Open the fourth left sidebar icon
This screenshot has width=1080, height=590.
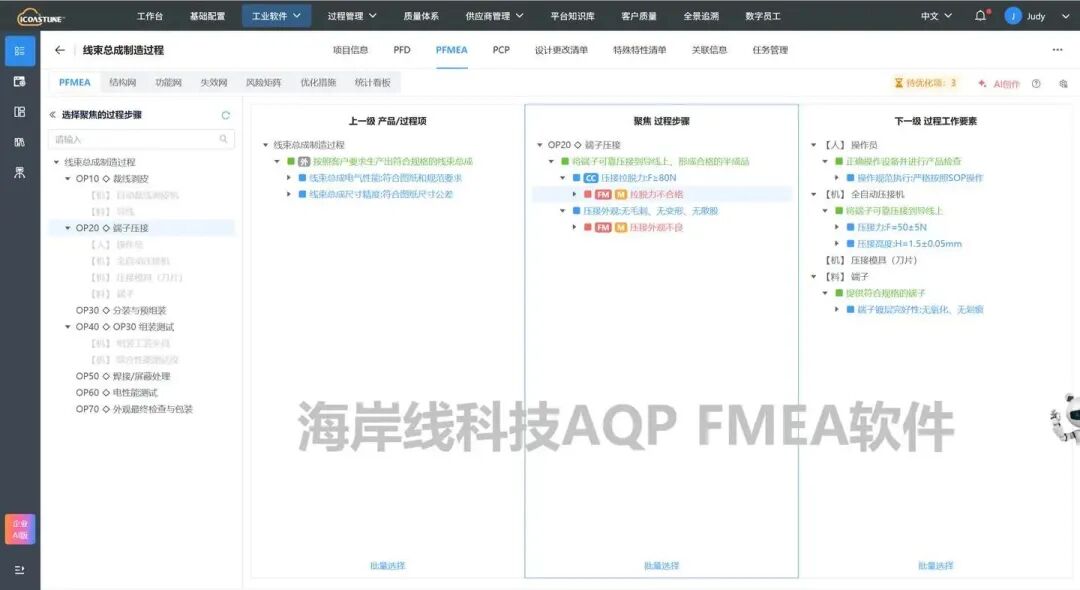click(x=20, y=142)
